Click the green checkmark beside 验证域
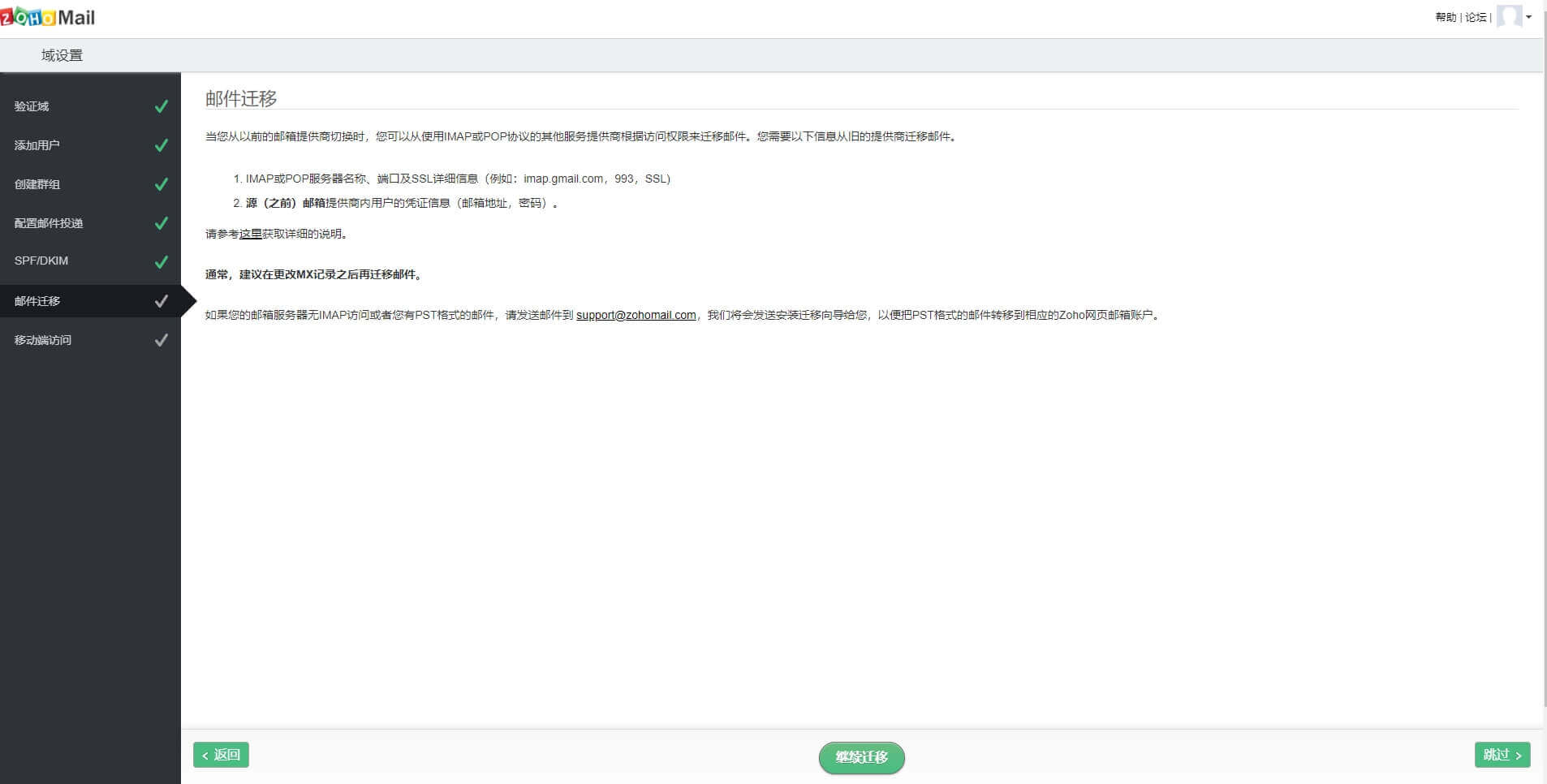 [162, 106]
